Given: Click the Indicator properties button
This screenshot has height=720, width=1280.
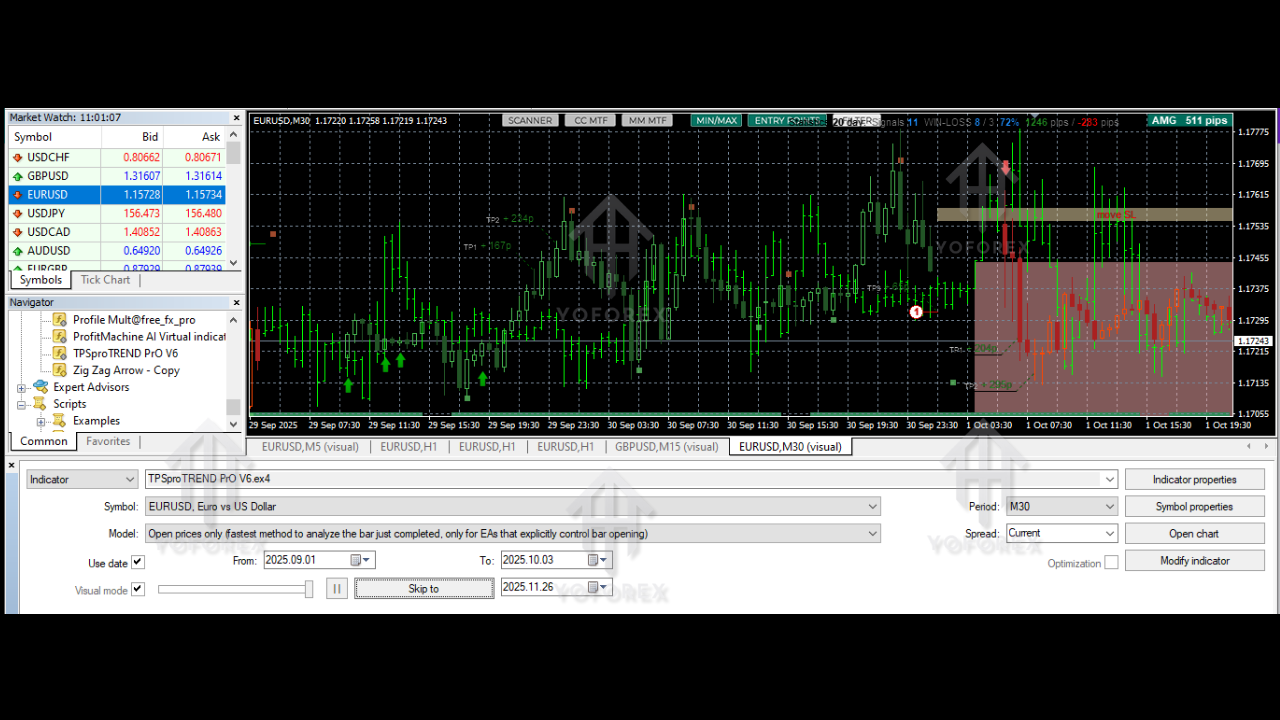Looking at the screenshot, I should (1194, 480).
